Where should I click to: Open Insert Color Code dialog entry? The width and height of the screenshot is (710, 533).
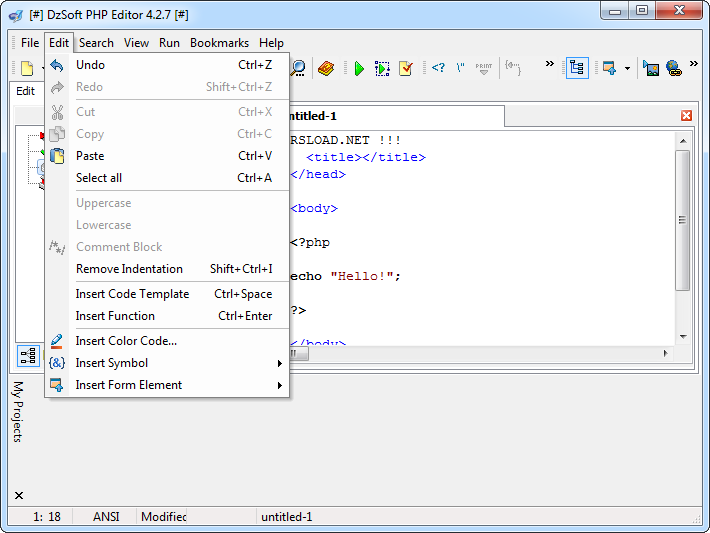click(x=167, y=341)
